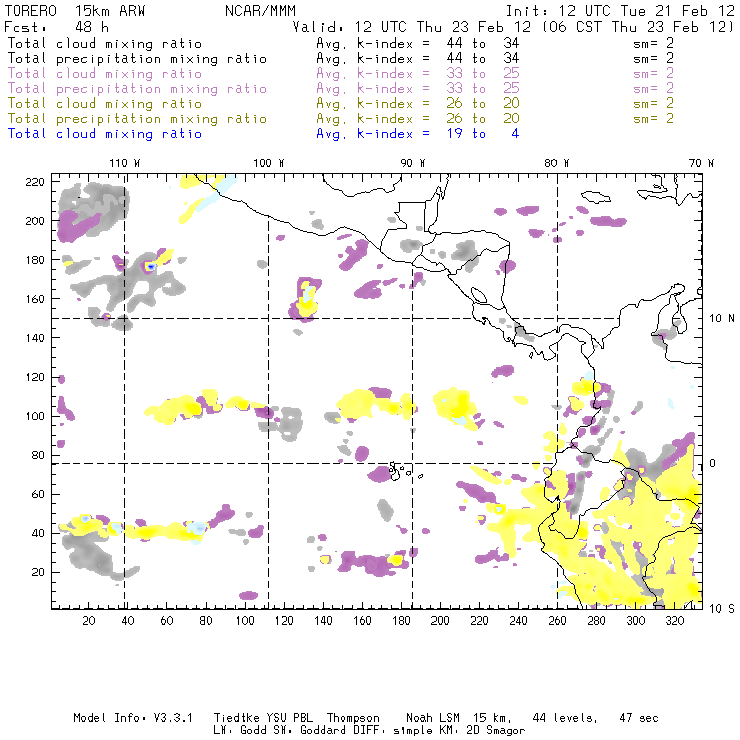
Task: Click the "80 W" longitude label
Action: click(557, 163)
